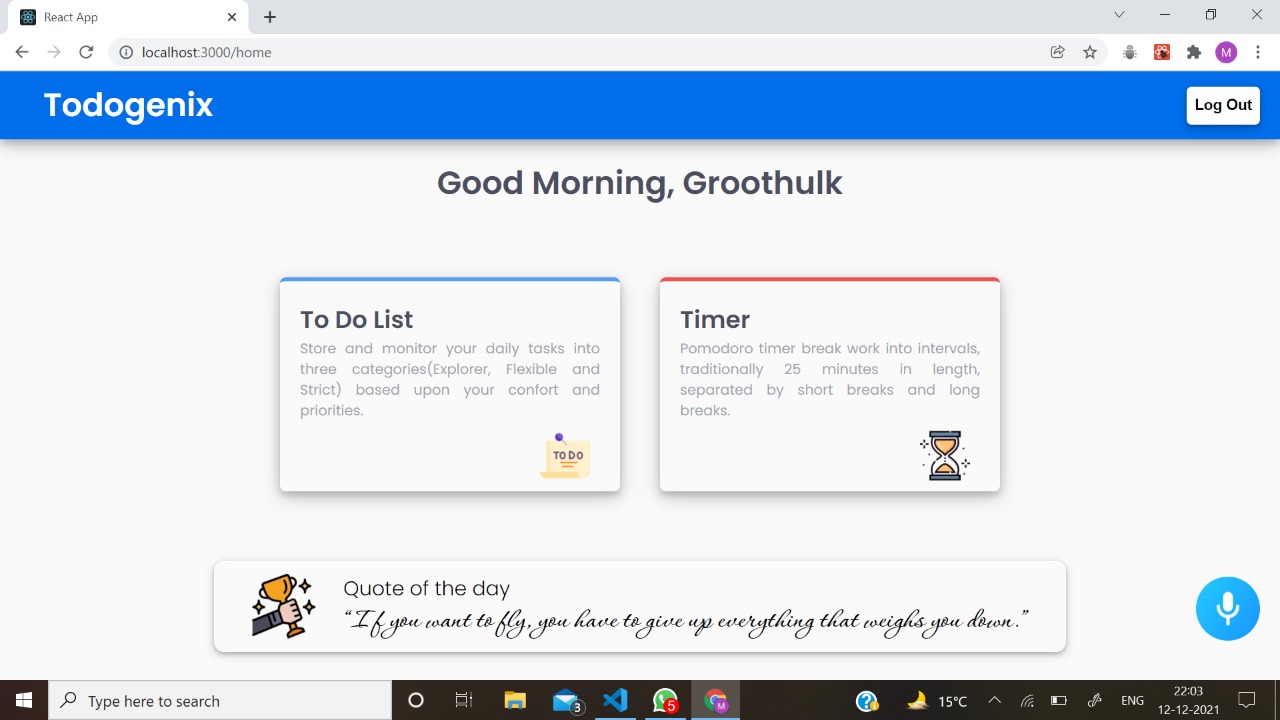The height and width of the screenshot is (720, 1280).
Task: Open the Chrome profile avatar M
Action: point(1226,52)
